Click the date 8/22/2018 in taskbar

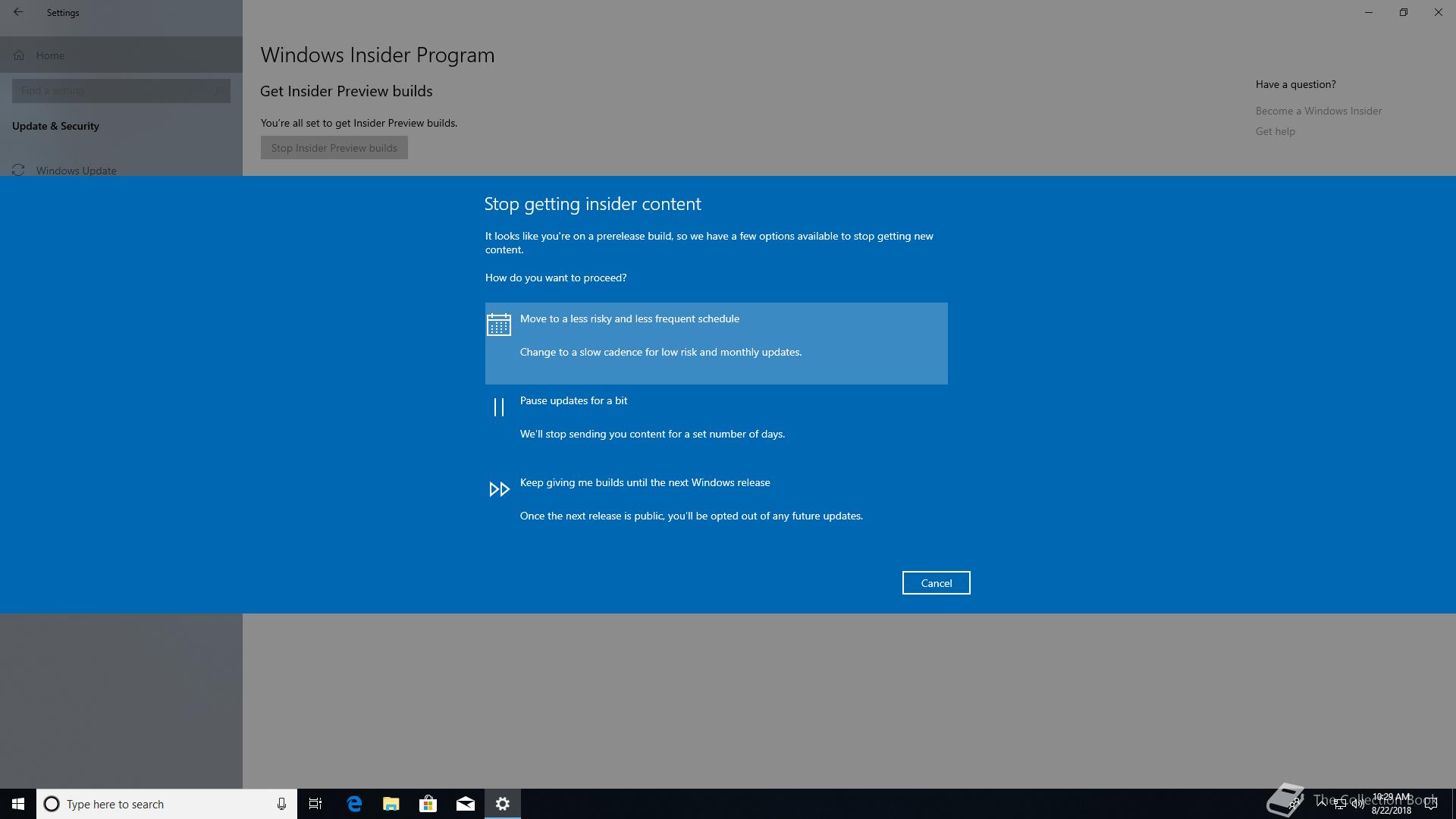click(1391, 810)
